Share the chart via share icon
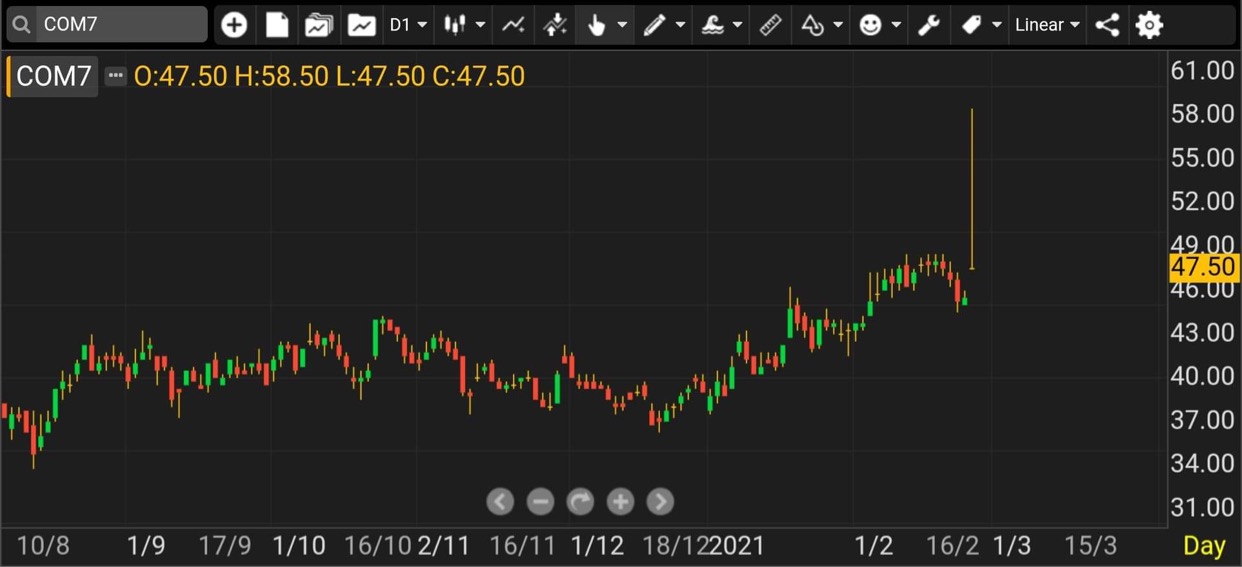Viewport: 1242px width, 567px height. click(1107, 25)
